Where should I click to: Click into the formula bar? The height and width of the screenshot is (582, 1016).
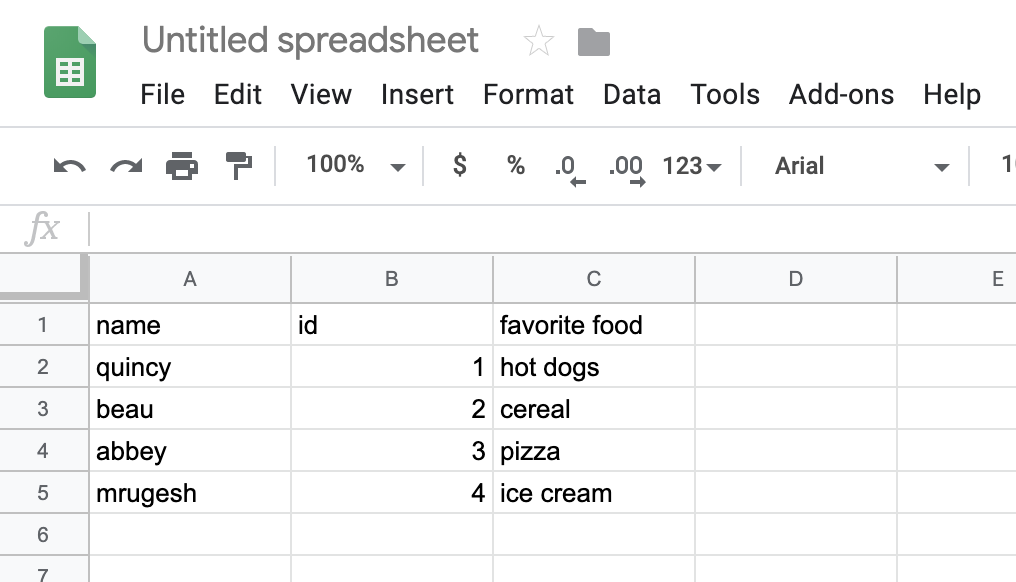(x=550, y=229)
